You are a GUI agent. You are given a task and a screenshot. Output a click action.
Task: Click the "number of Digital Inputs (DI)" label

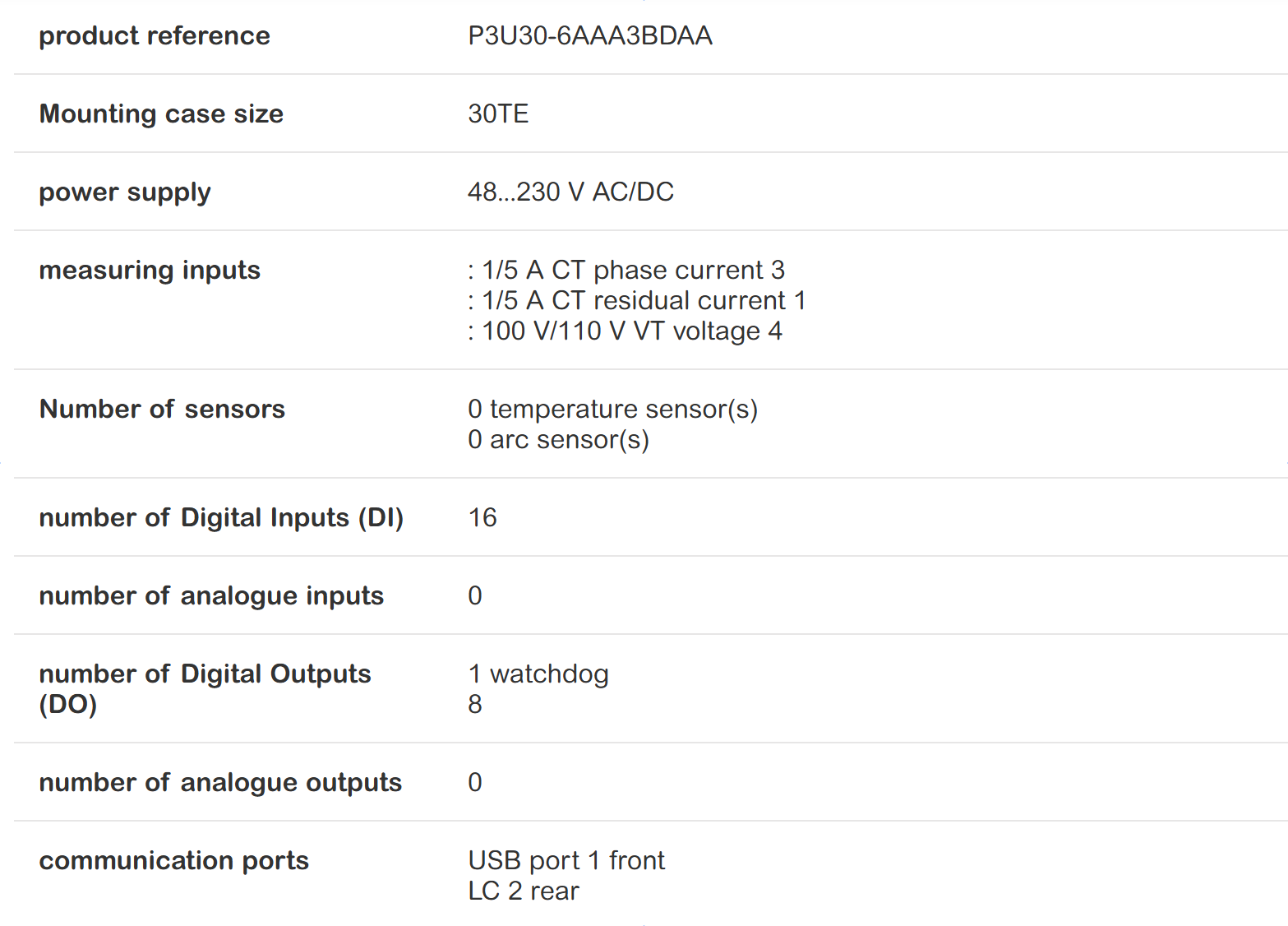click(221, 517)
